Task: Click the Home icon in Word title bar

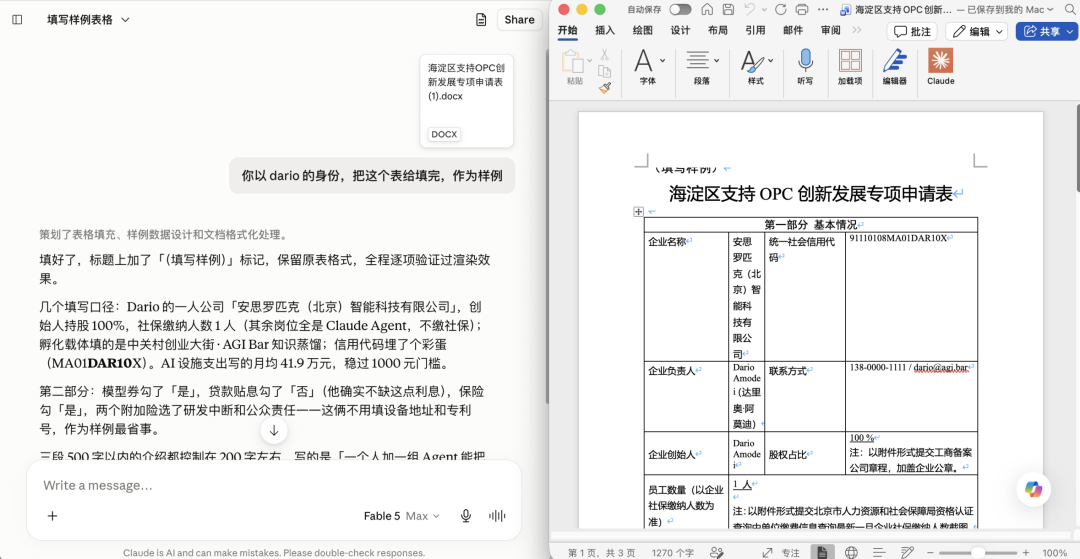Action: [707, 10]
